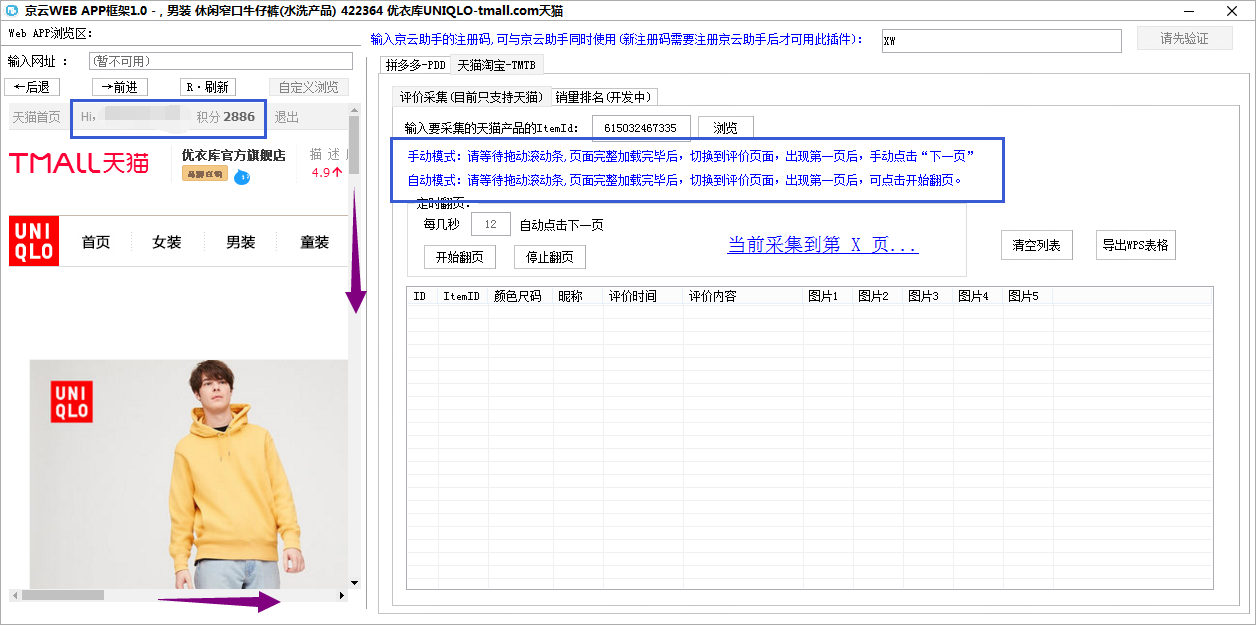Screen dimensions: 1256x625
Task: Click the store badge under 优衣库官方旗舰店
Action: (x=205, y=174)
